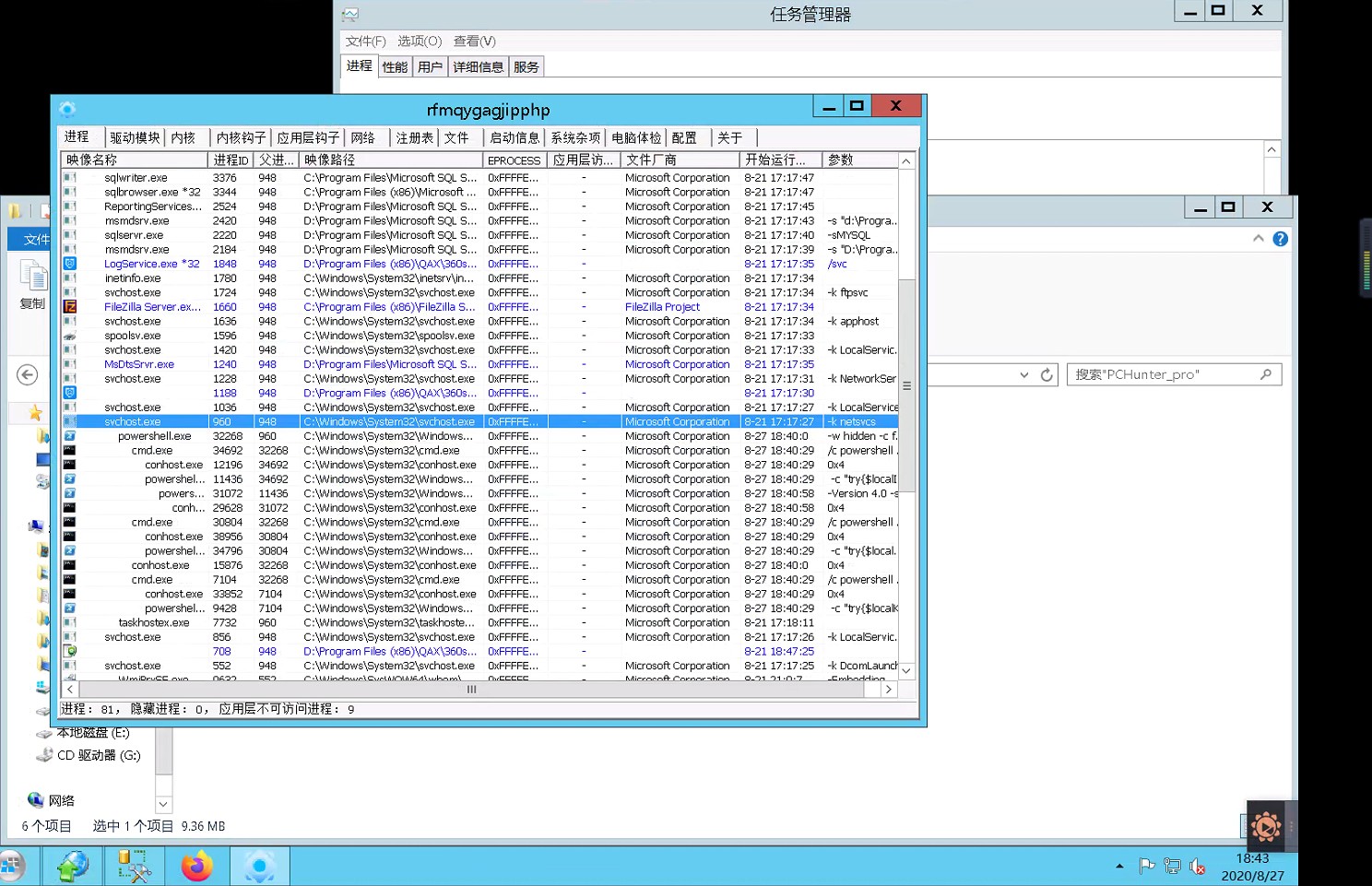Click the PCHunter_pro search box
The image size is (1372, 886).
point(1162,375)
